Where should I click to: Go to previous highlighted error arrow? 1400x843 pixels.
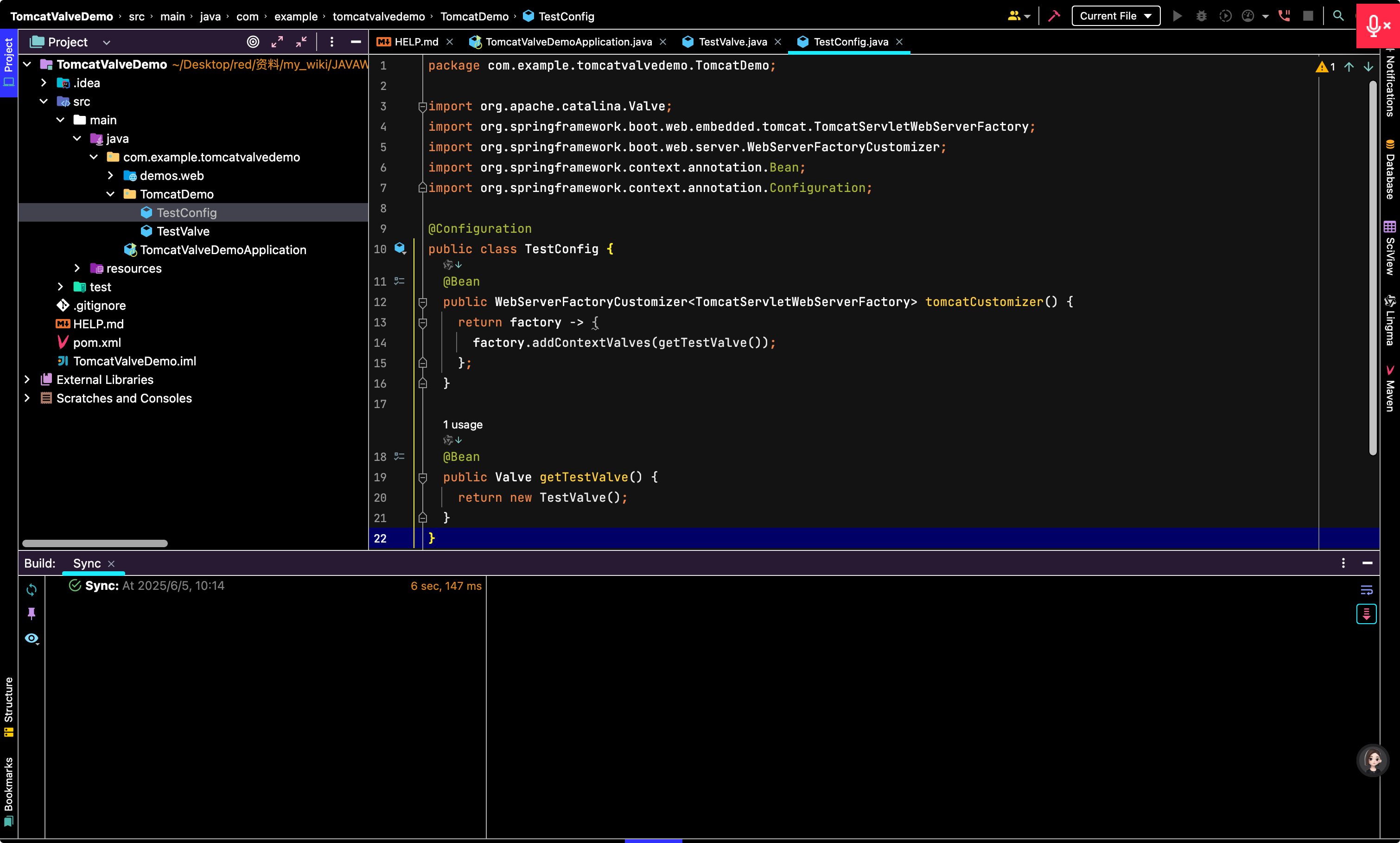(x=1349, y=66)
